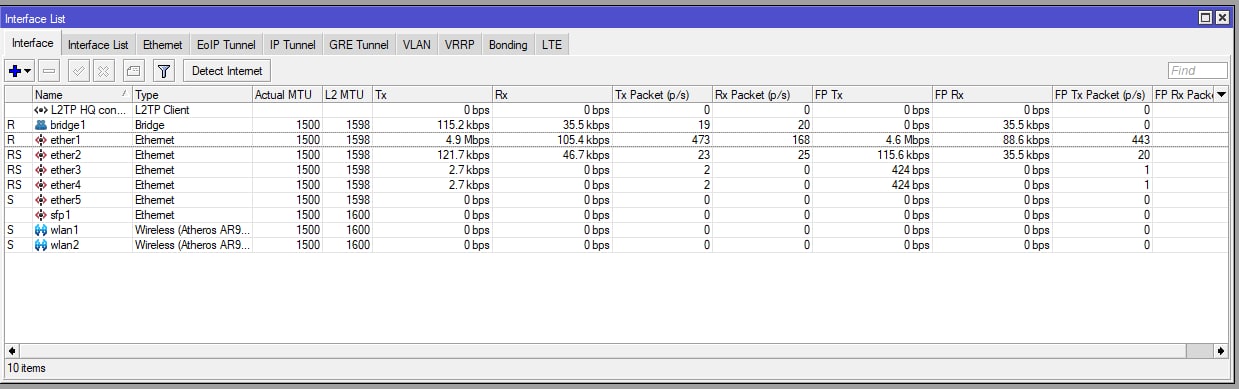The height and width of the screenshot is (389, 1239).
Task: Select the VLAN tab
Action: pyautogui.click(x=417, y=45)
